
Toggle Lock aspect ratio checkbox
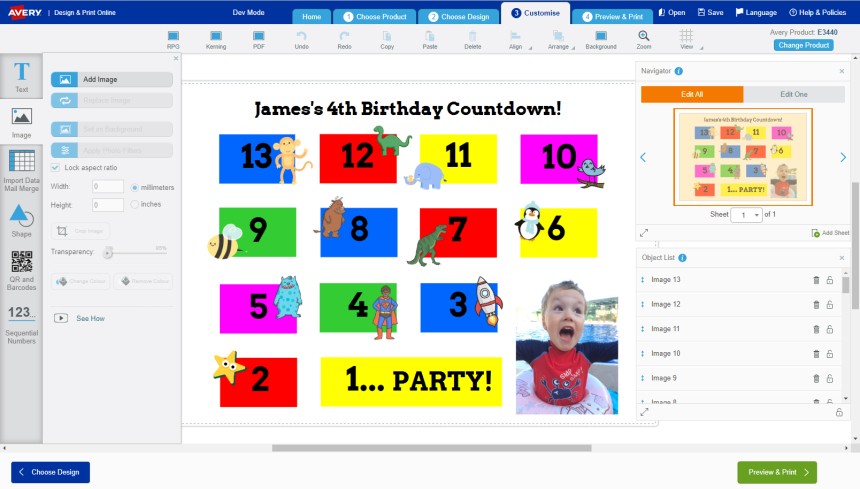pyautogui.click(x=55, y=167)
